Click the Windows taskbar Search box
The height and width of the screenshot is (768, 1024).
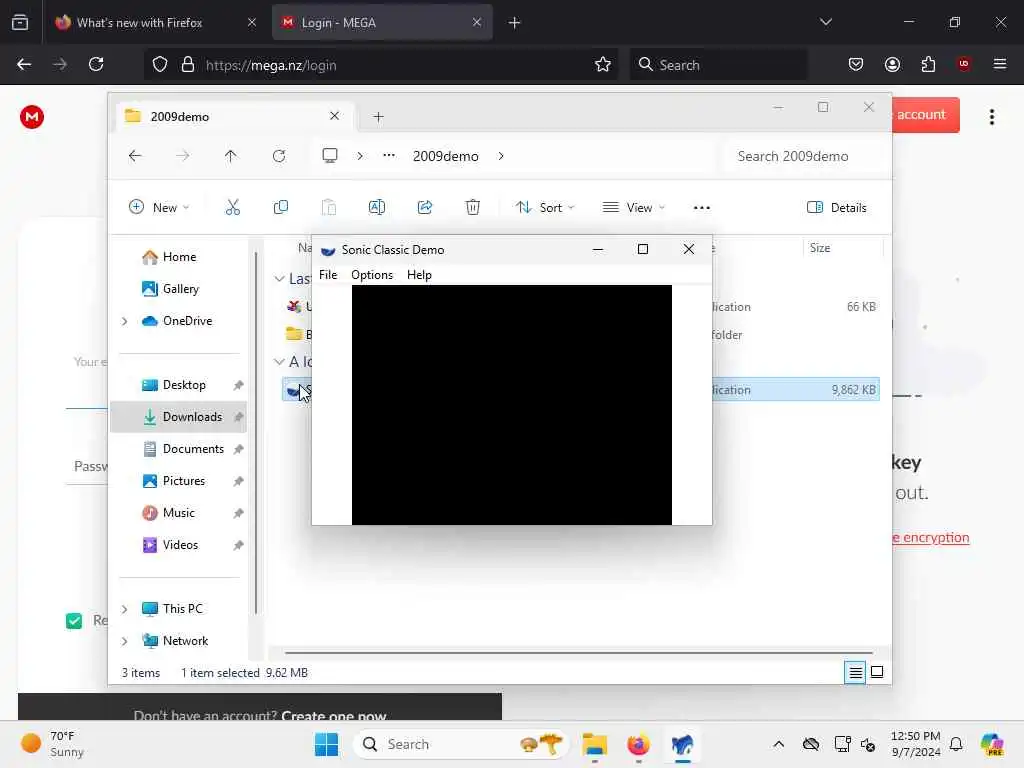(461, 744)
